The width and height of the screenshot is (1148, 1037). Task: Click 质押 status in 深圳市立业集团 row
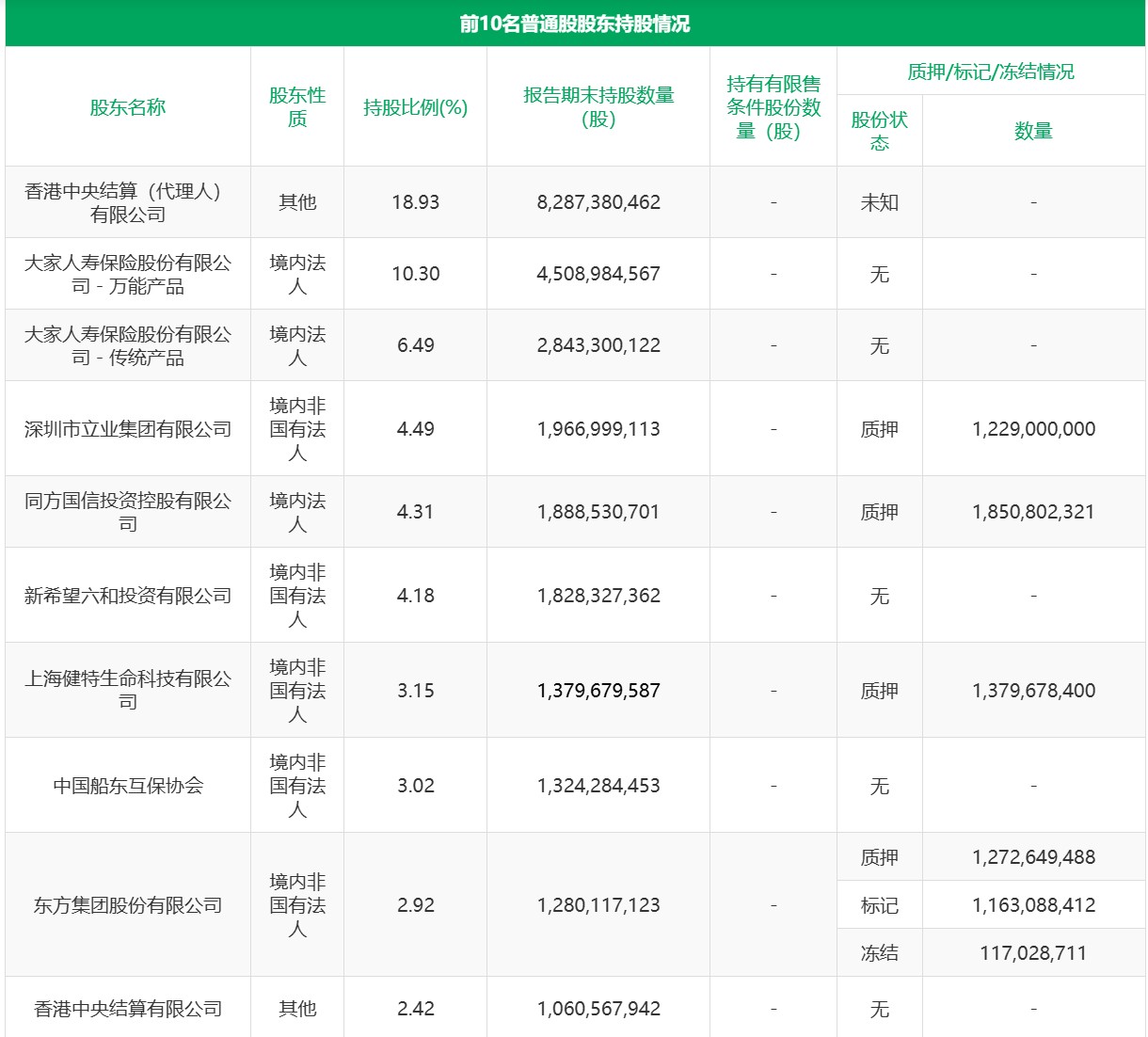point(880,429)
